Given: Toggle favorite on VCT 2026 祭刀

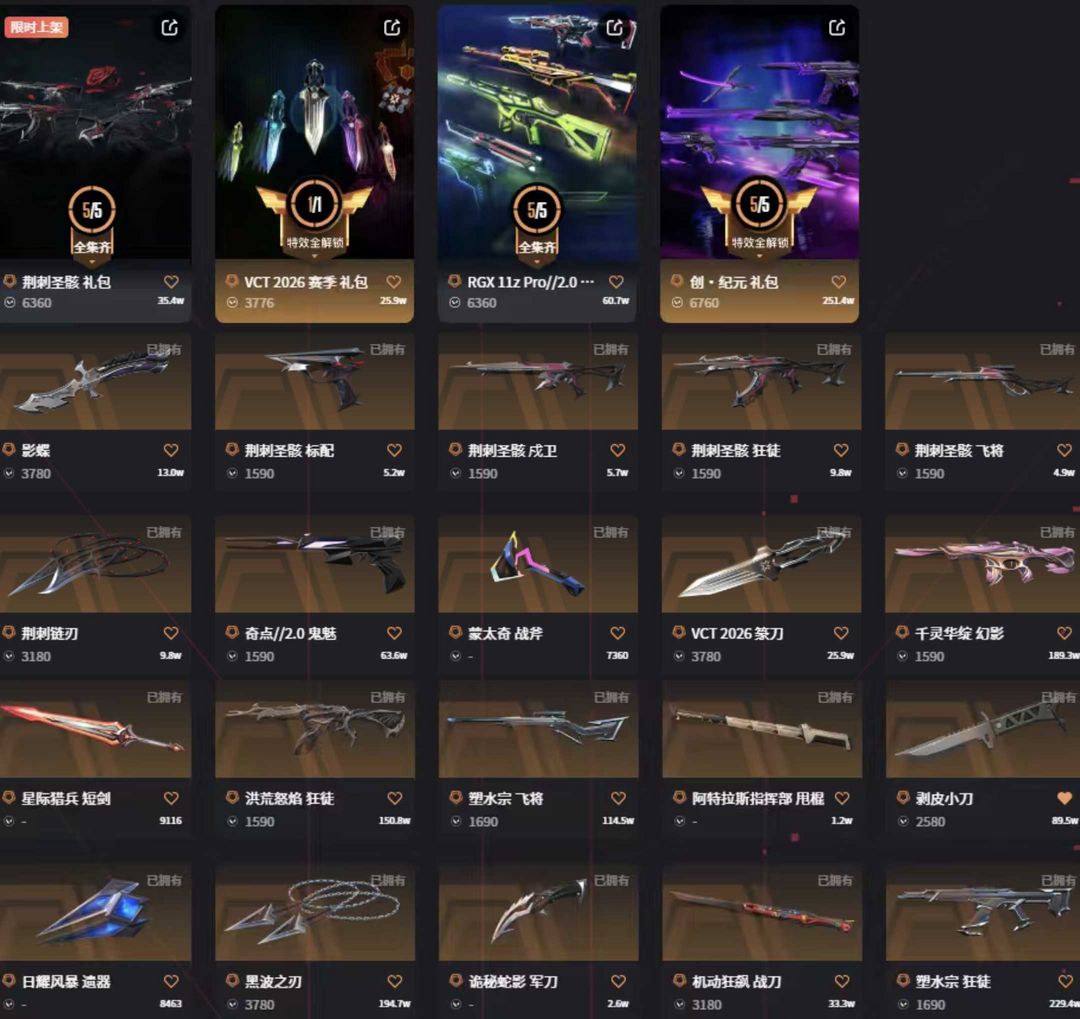Looking at the screenshot, I should point(841,632).
